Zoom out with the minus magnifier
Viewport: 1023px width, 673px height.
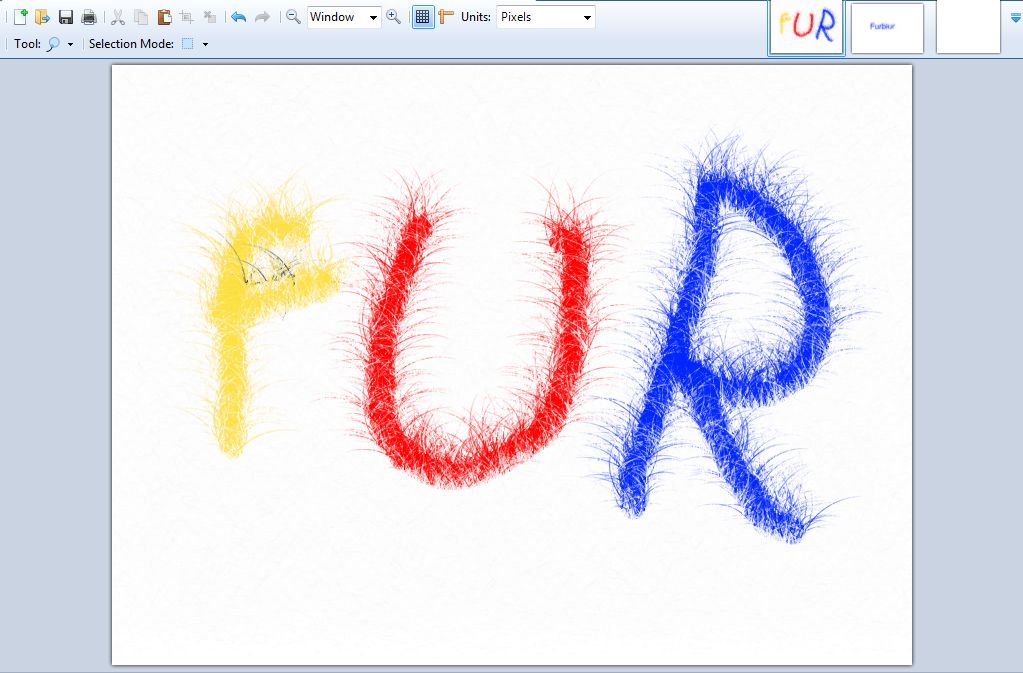click(293, 17)
